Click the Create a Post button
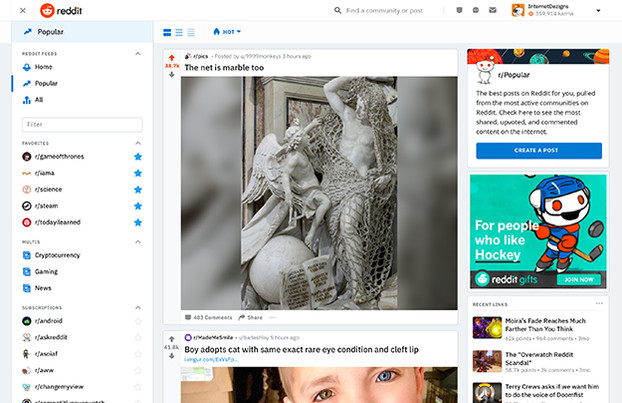Image resolution: width=622 pixels, height=403 pixels. [539, 150]
